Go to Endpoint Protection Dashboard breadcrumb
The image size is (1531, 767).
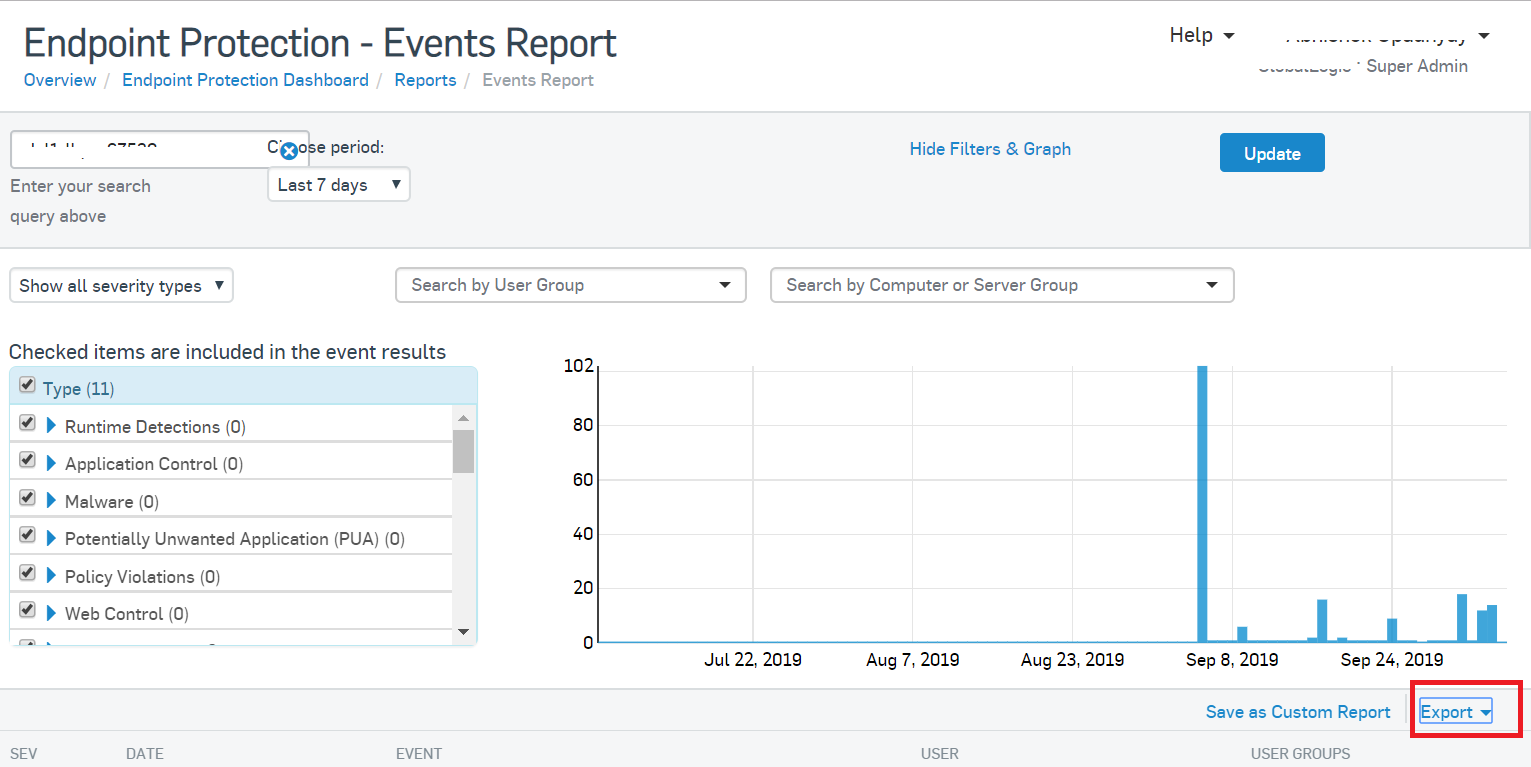click(x=245, y=80)
